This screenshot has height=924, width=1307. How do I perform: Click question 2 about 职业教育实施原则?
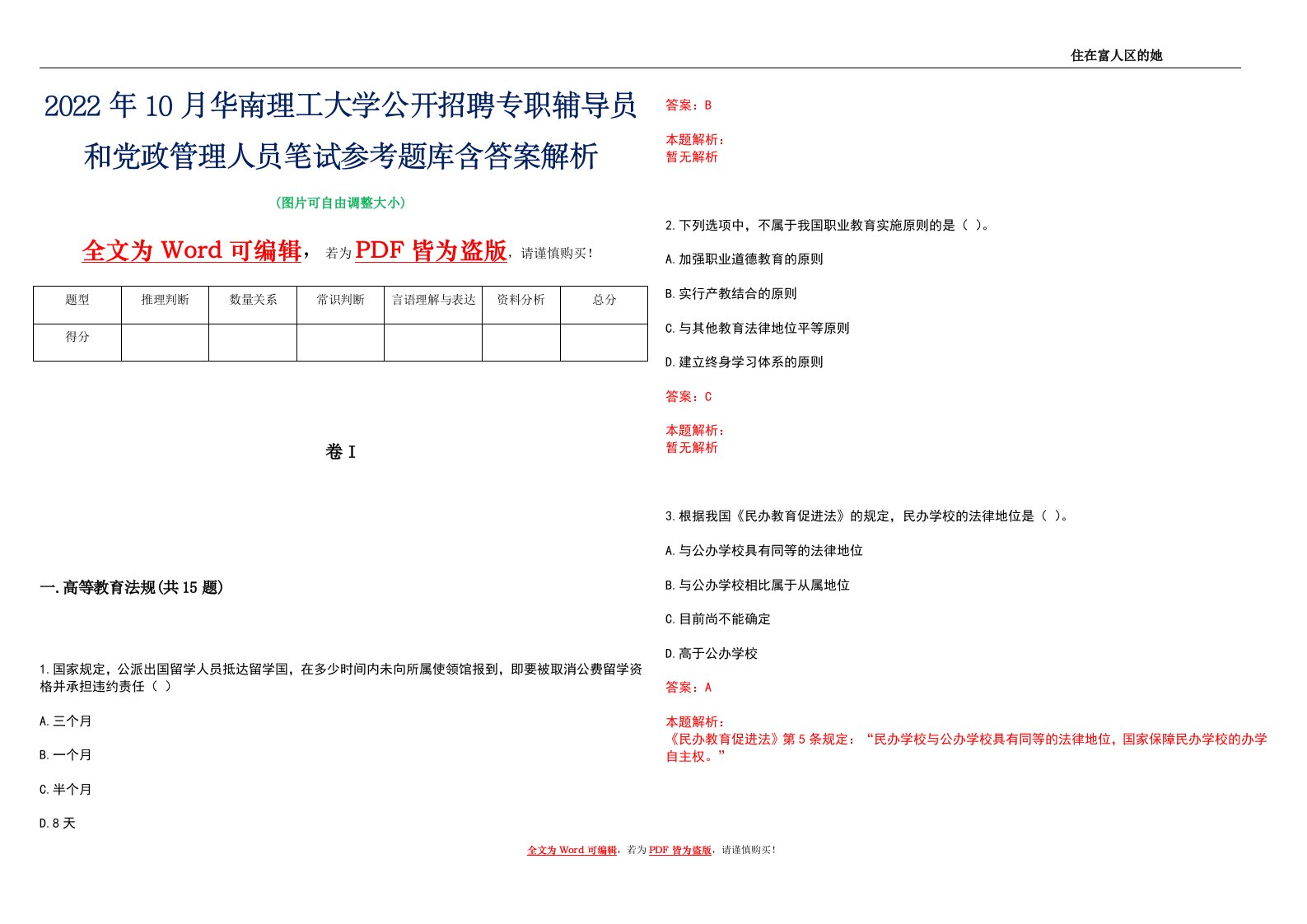click(x=827, y=225)
